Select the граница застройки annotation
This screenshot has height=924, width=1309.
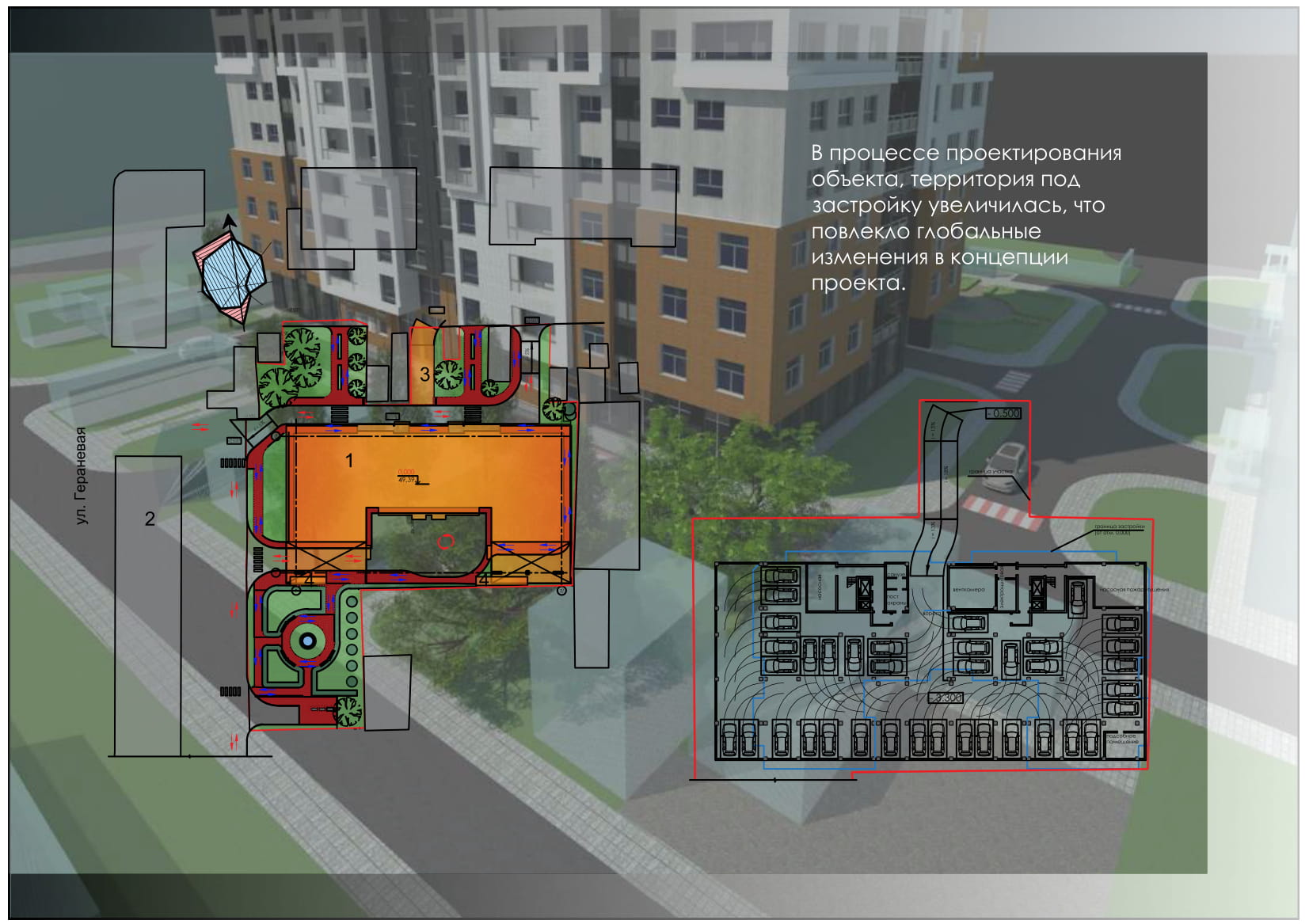pos(1119,529)
